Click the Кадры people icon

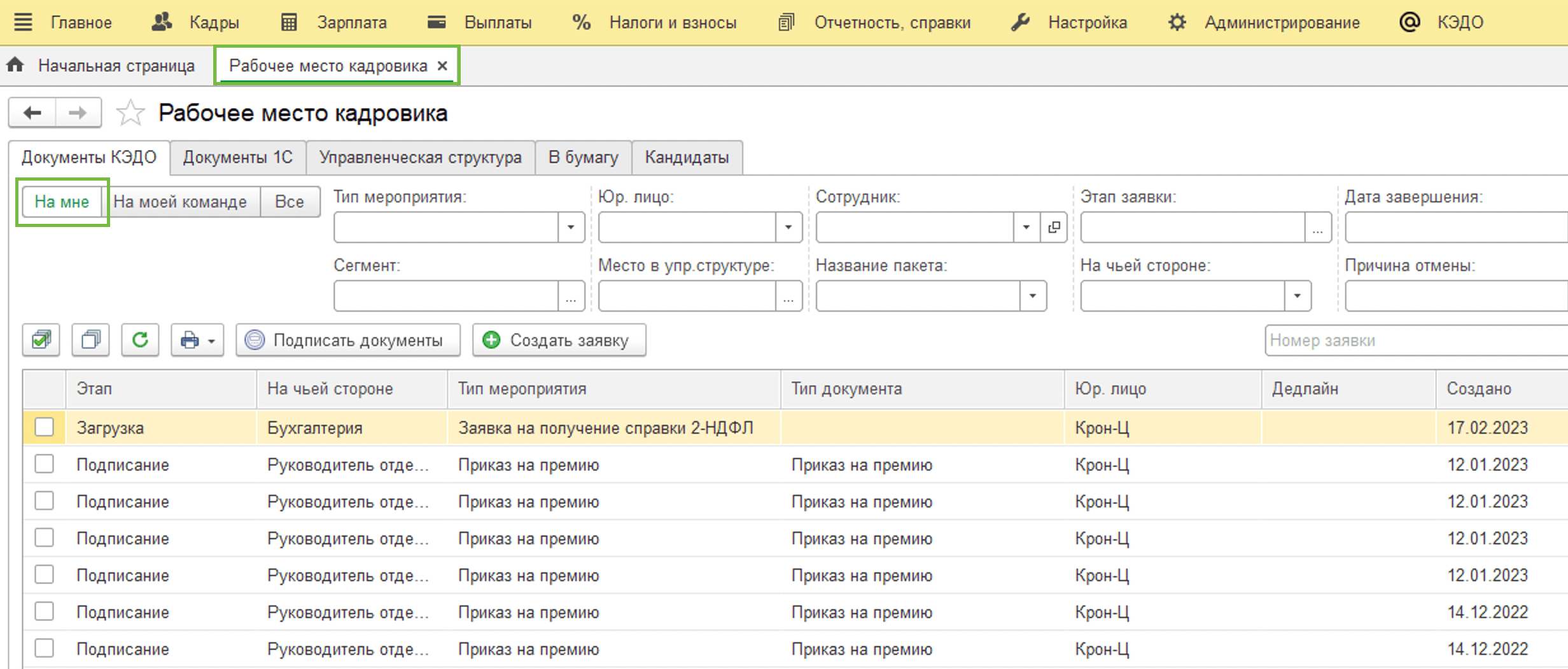point(162,22)
